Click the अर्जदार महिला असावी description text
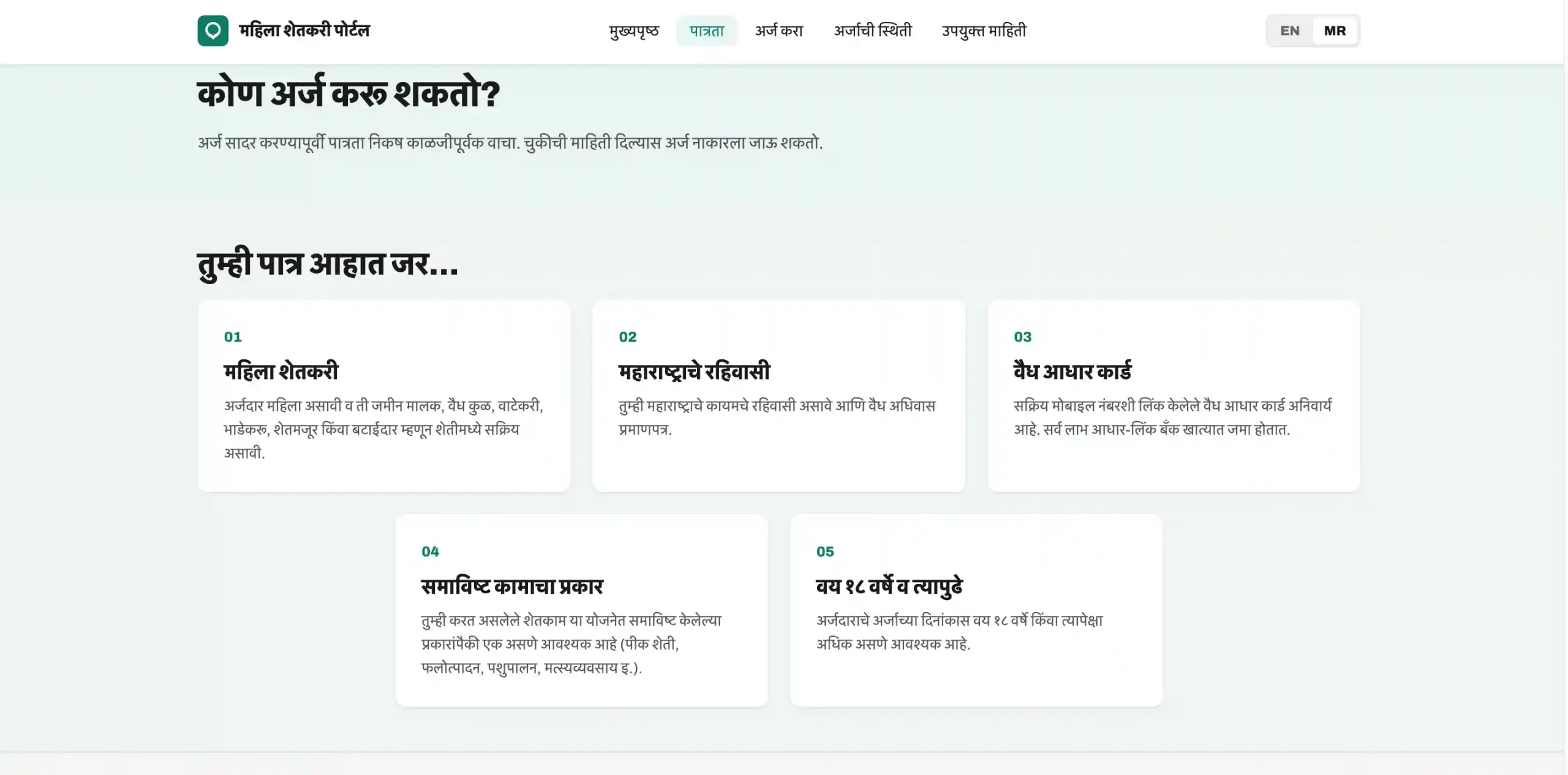The height and width of the screenshot is (775, 1568). [383, 429]
